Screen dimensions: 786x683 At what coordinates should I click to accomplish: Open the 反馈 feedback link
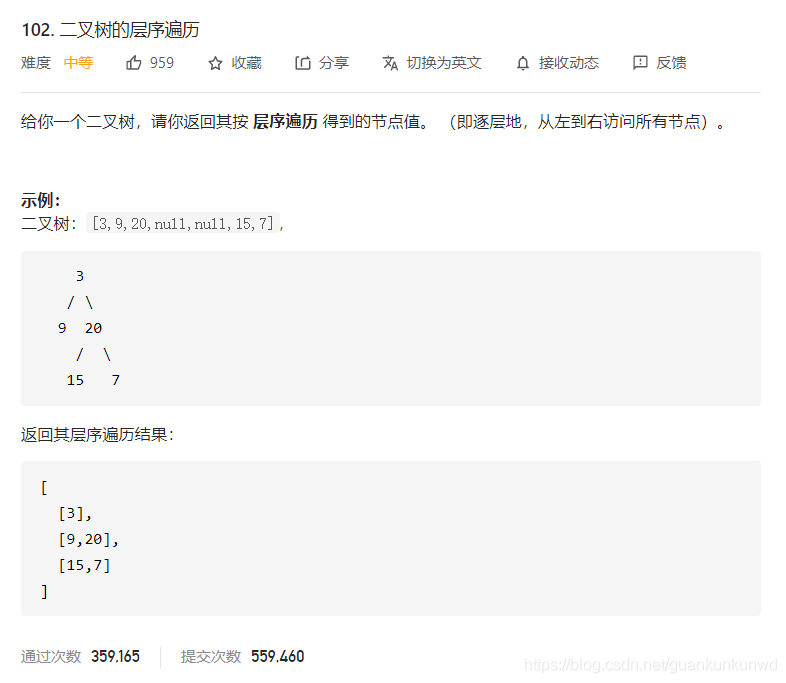click(x=671, y=63)
